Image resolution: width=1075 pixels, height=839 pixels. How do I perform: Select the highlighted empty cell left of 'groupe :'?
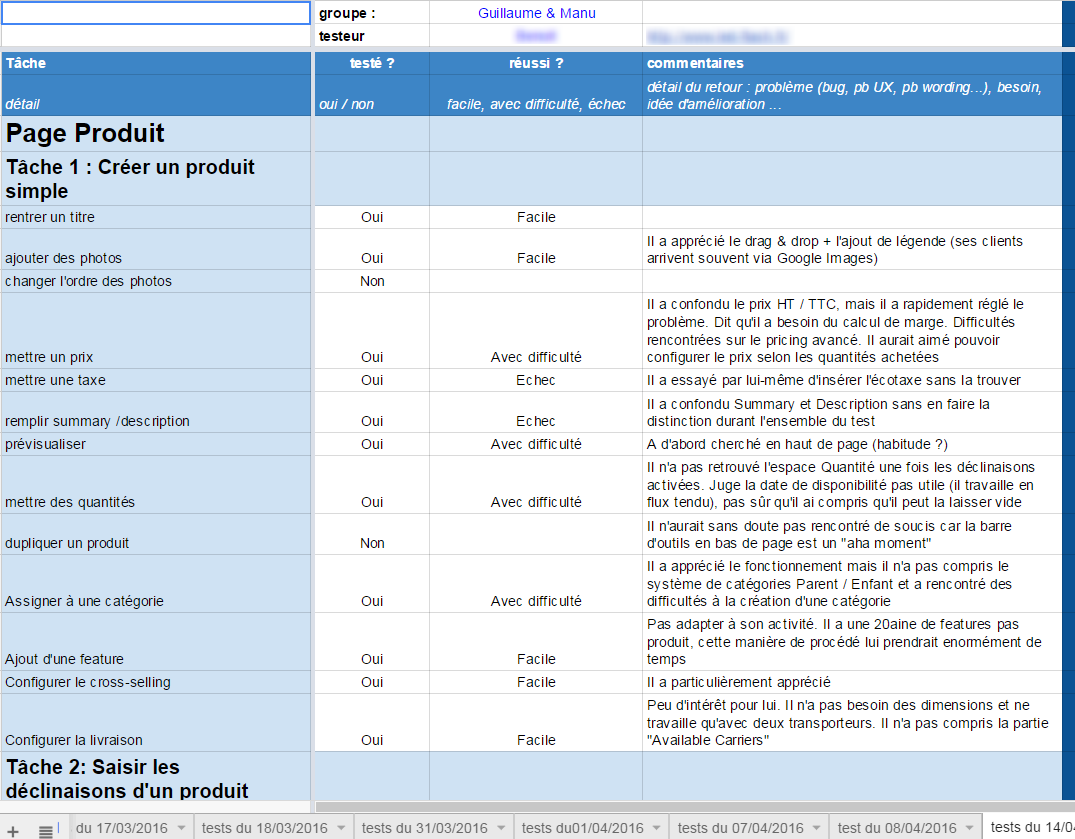click(156, 13)
